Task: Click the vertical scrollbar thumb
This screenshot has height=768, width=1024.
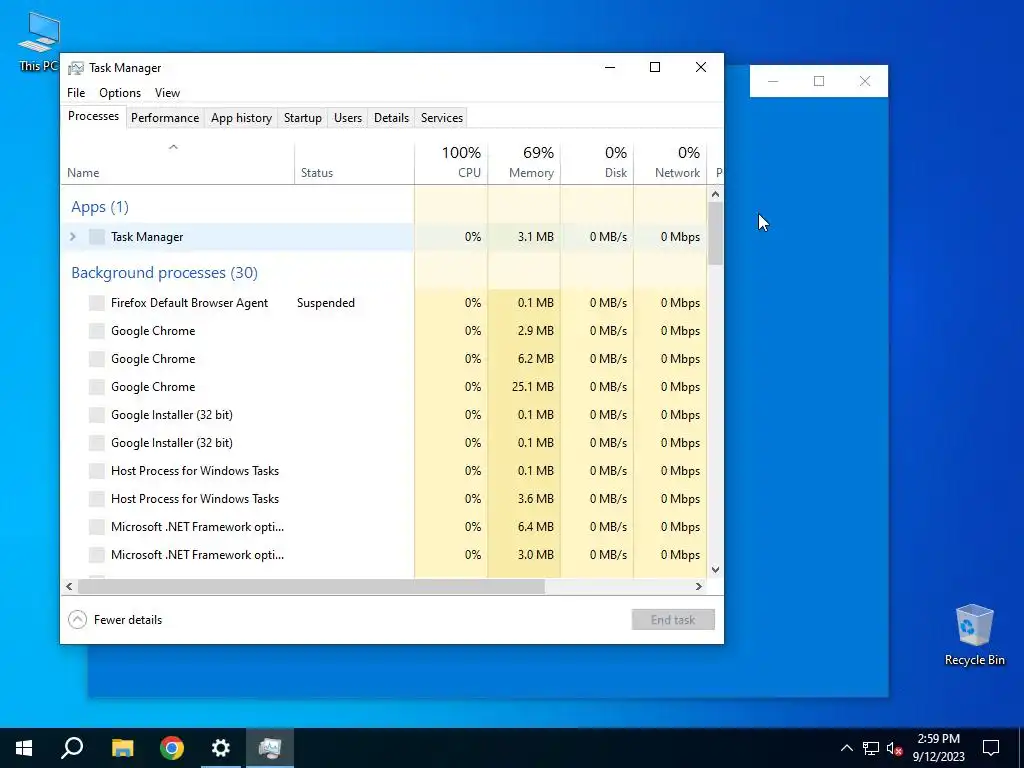Action: (x=715, y=233)
